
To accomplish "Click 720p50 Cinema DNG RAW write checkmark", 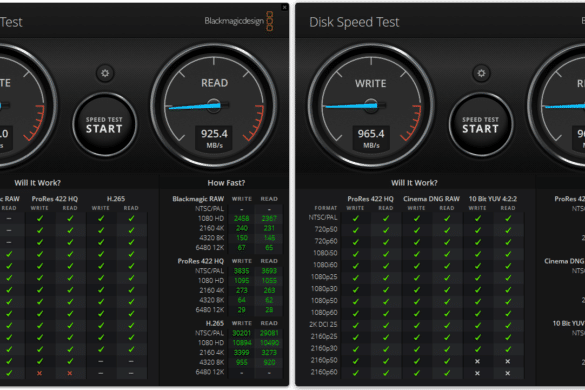I will click(x=416, y=230).
